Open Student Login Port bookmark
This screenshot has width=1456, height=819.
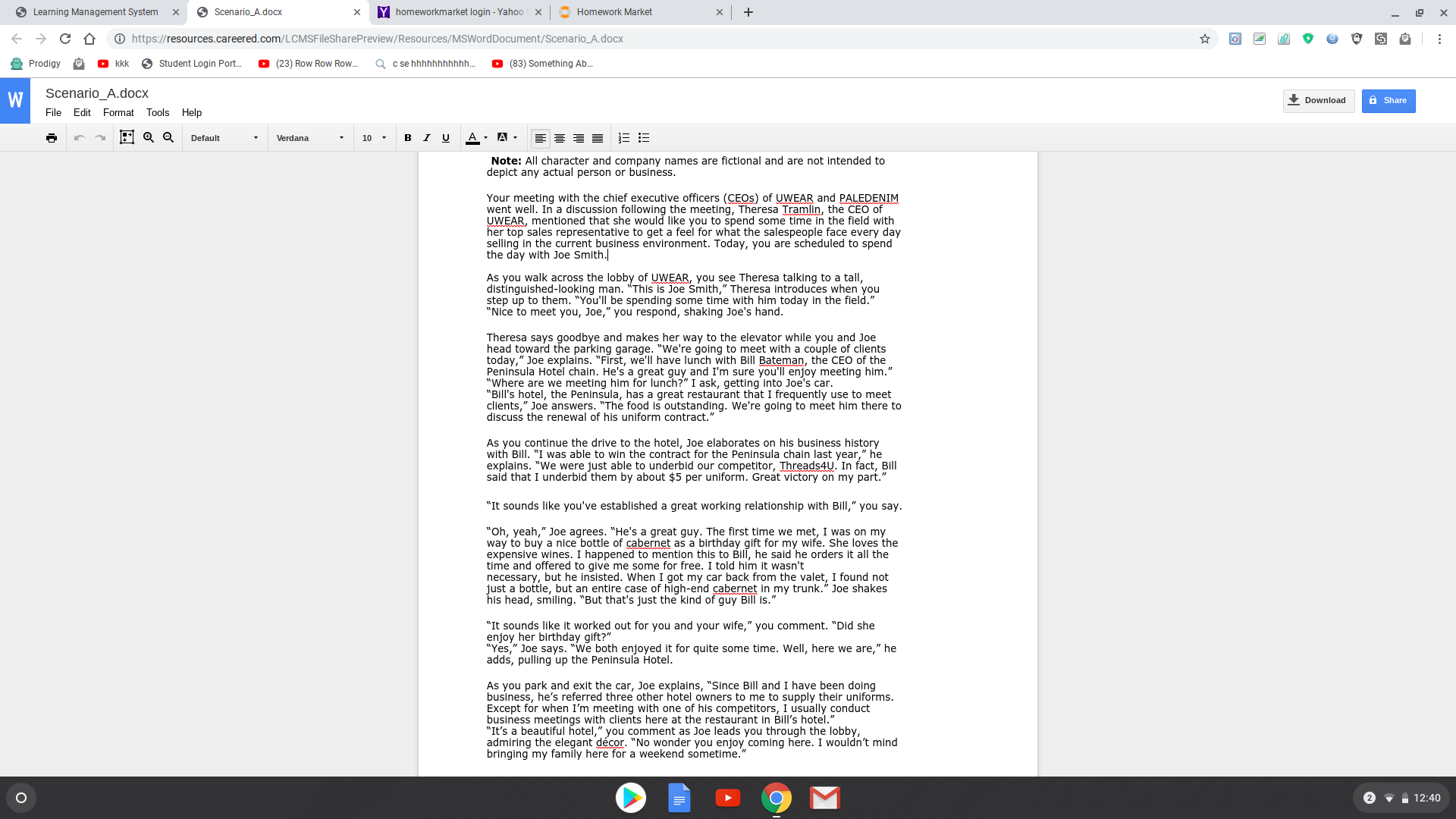[192, 64]
